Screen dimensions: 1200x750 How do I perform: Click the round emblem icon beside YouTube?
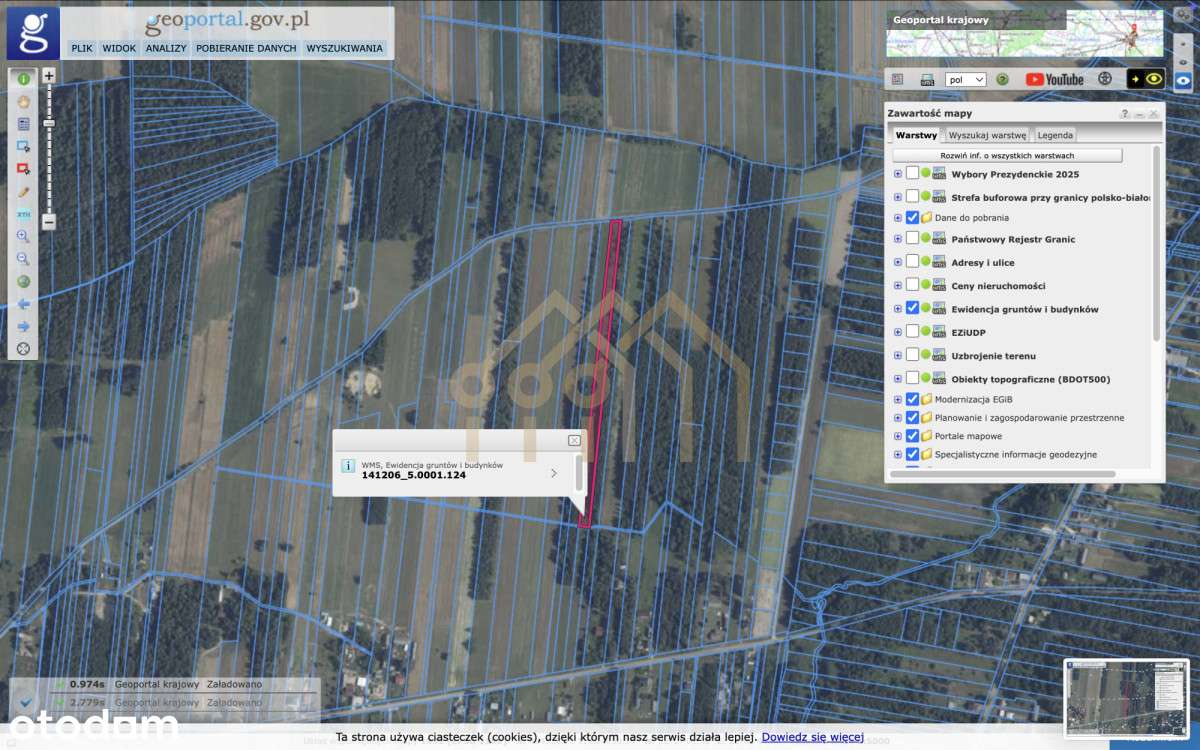(1105, 79)
